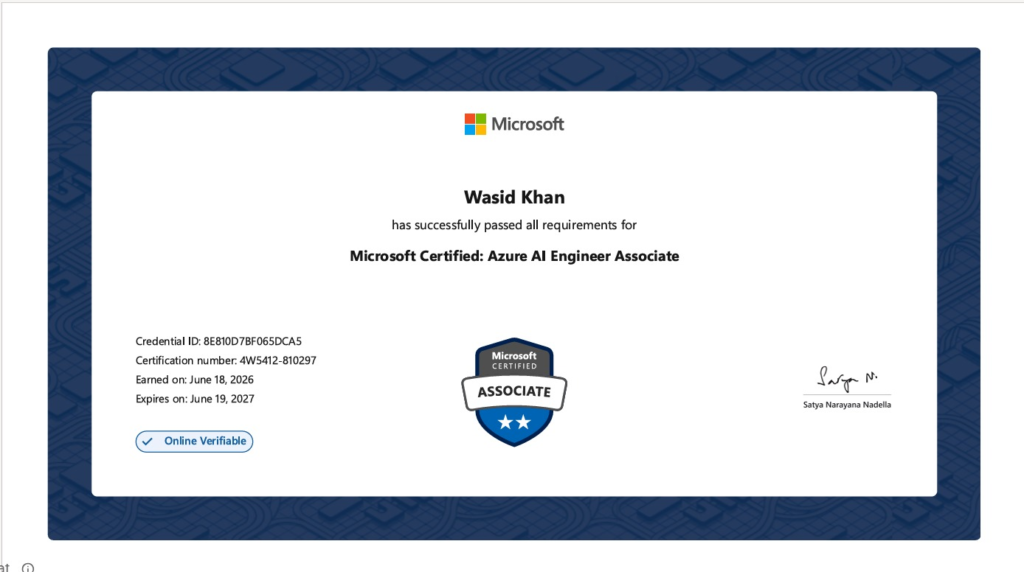Screen dimensions: 1024x572
Task: Click the Satya Narayana Nadella printed name
Action: pos(847,405)
